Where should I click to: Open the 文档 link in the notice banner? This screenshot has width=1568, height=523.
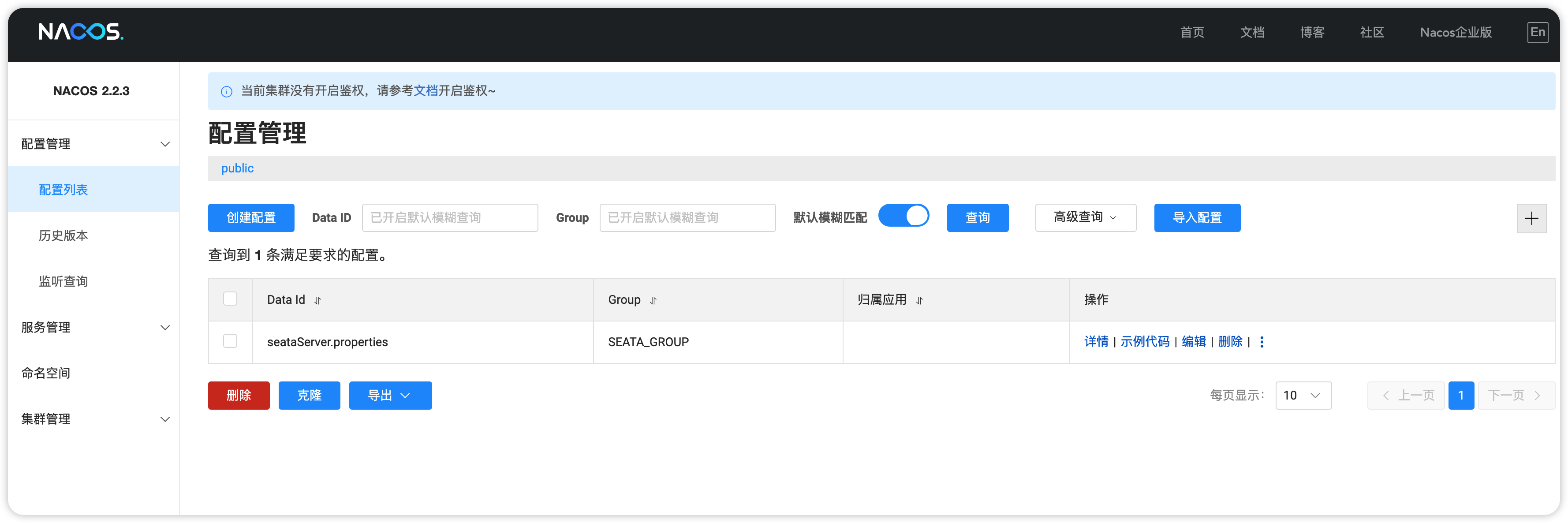tap(426, 91)
